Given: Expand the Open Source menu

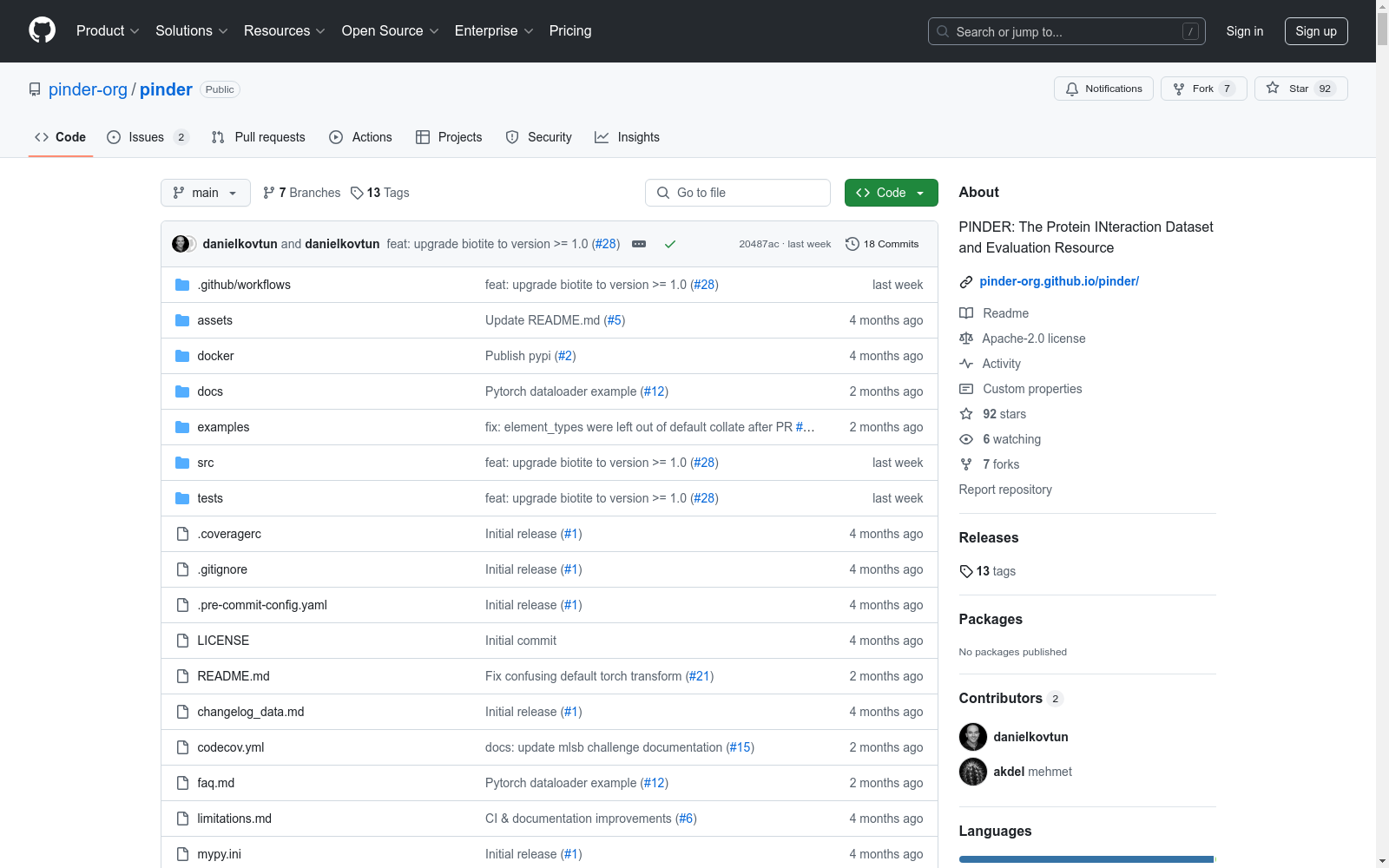Looking at the screenshot, I should [391, 30].
